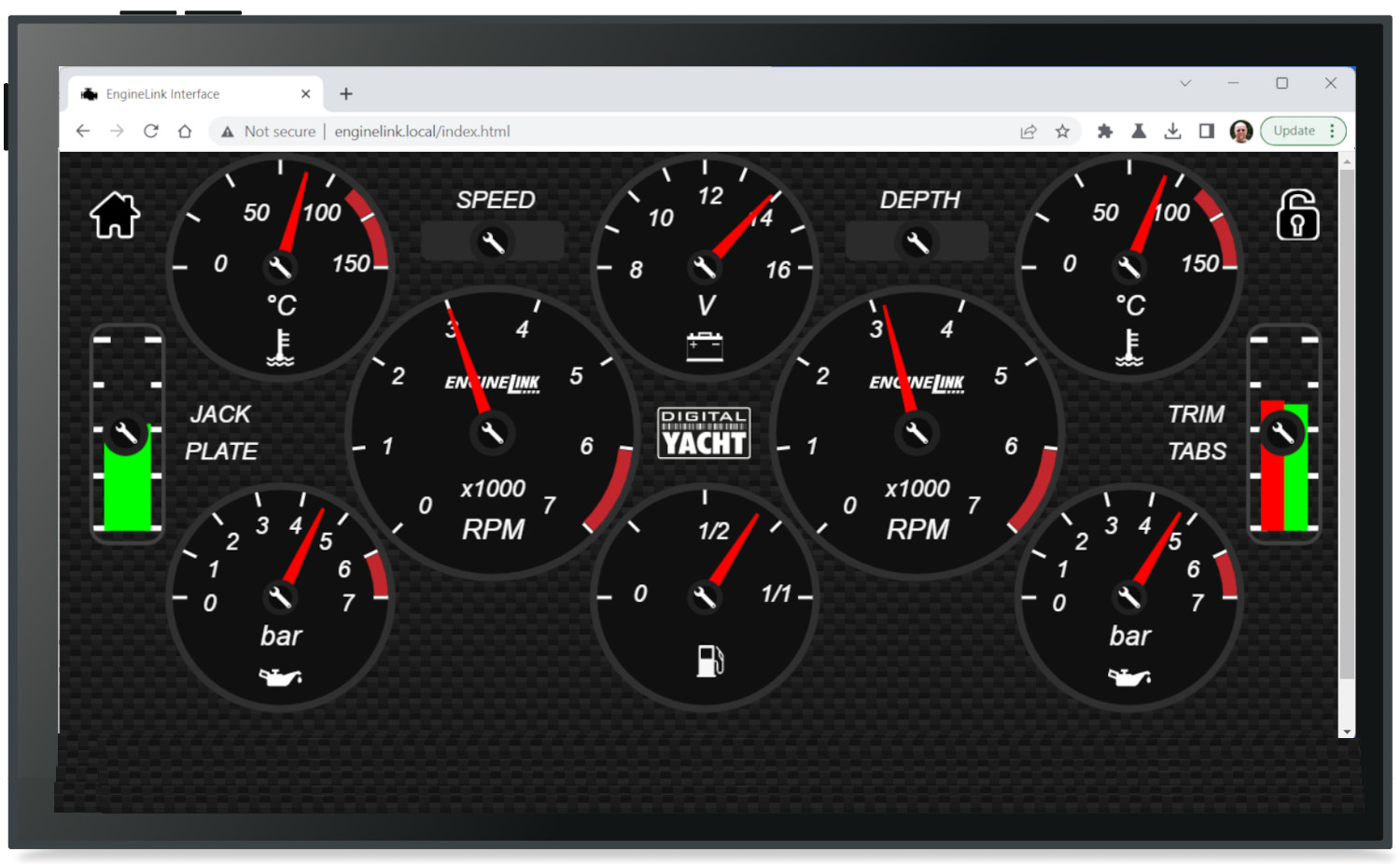The image size is (1400, 864).
Task: Click the fuel pump icon
Action: pos(709,661)
